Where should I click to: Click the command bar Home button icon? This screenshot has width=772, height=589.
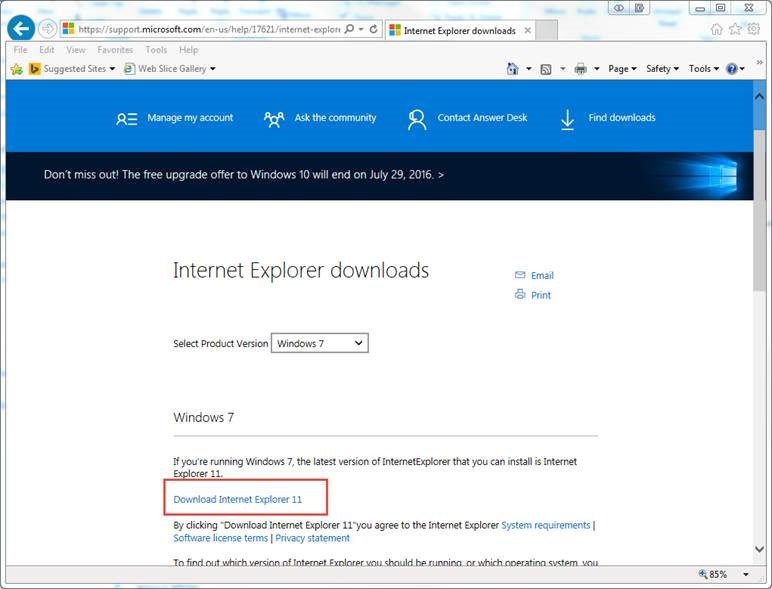(x=513, y=68)
